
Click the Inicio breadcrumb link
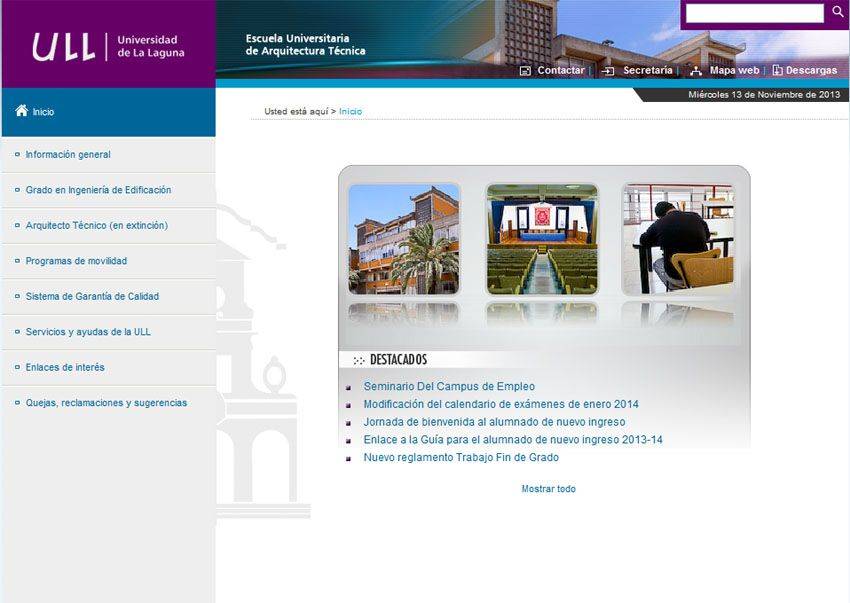tap(350, 112)
